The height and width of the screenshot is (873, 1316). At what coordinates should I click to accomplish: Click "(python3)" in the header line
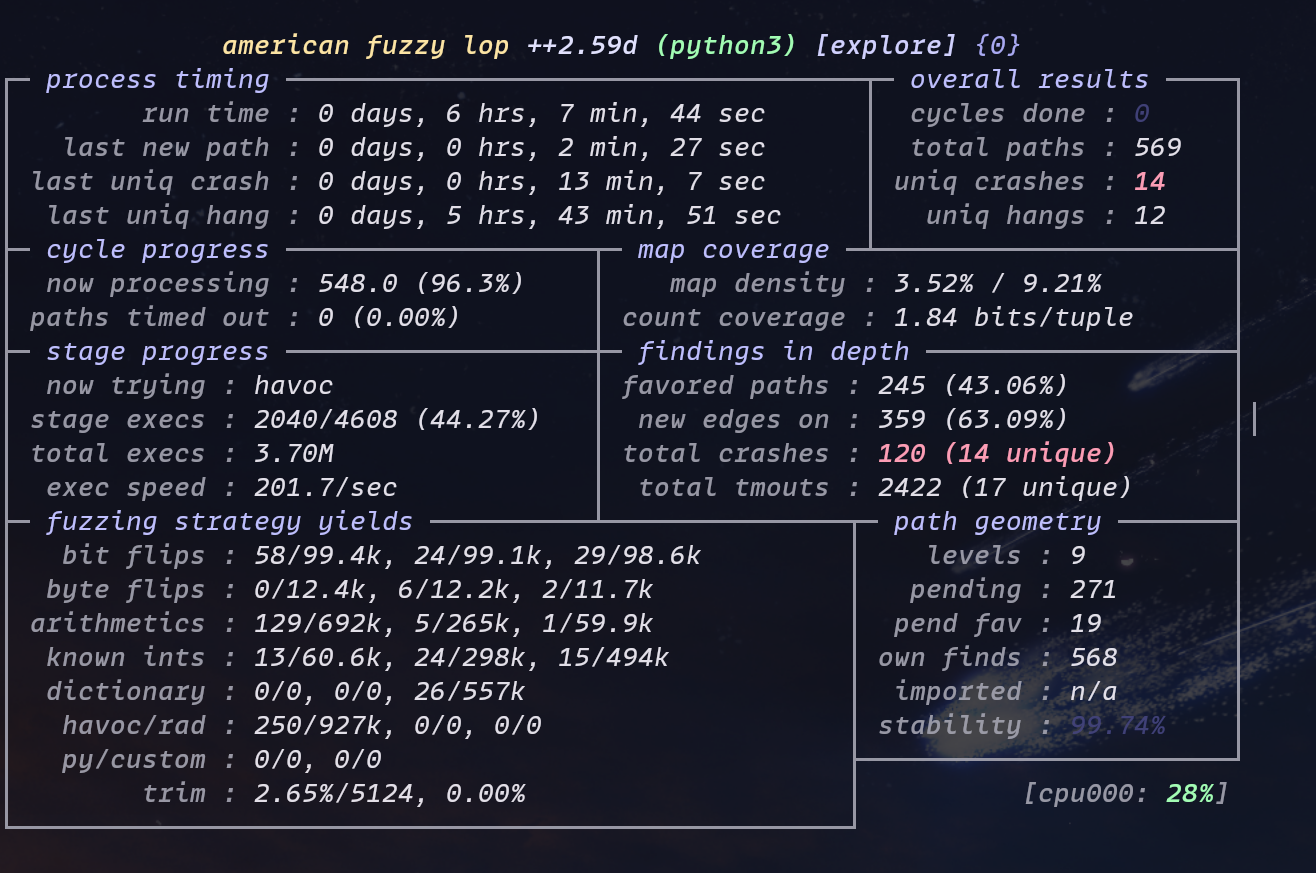[x=727, y=46]
